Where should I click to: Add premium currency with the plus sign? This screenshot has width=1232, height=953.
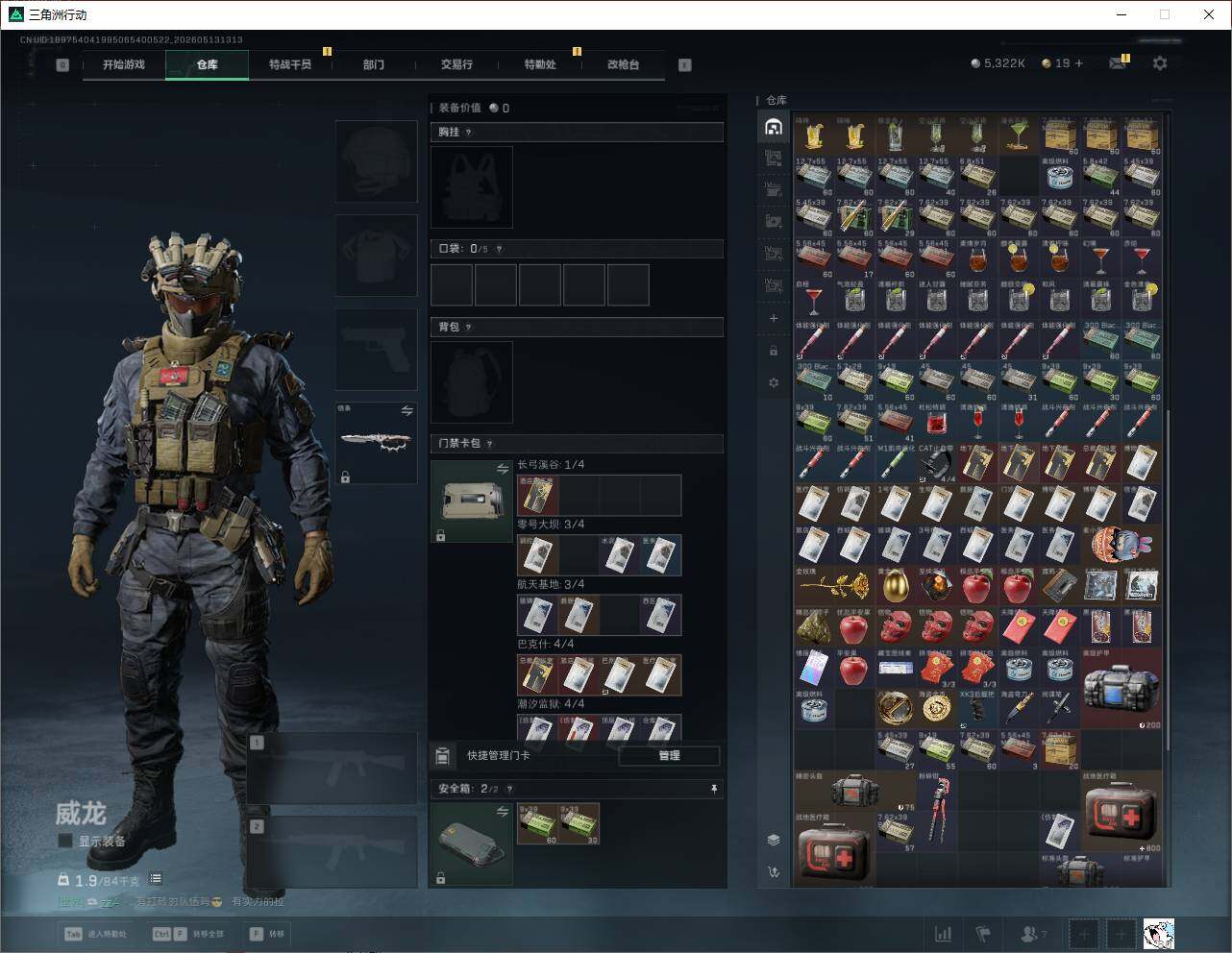pos(1079,63)
